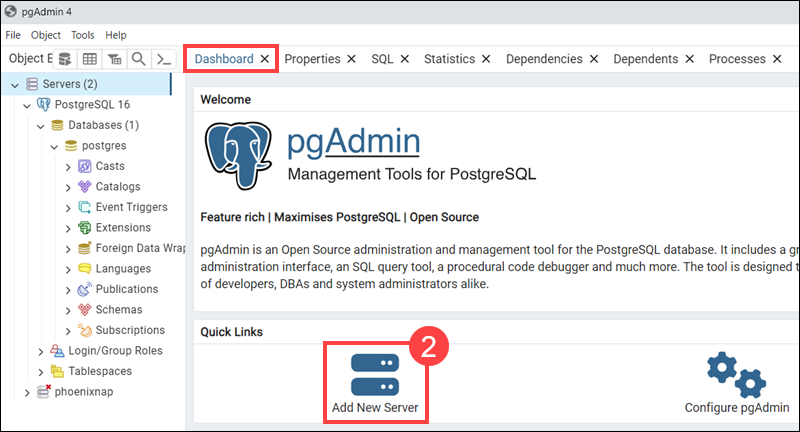Screen dimensions: 800x432
Task: Close the Statistics tab
Action: [x=486, y=59]
